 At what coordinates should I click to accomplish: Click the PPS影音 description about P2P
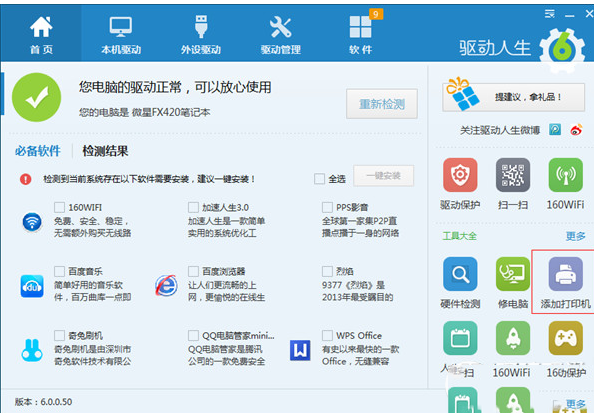(x=360, y=227)
